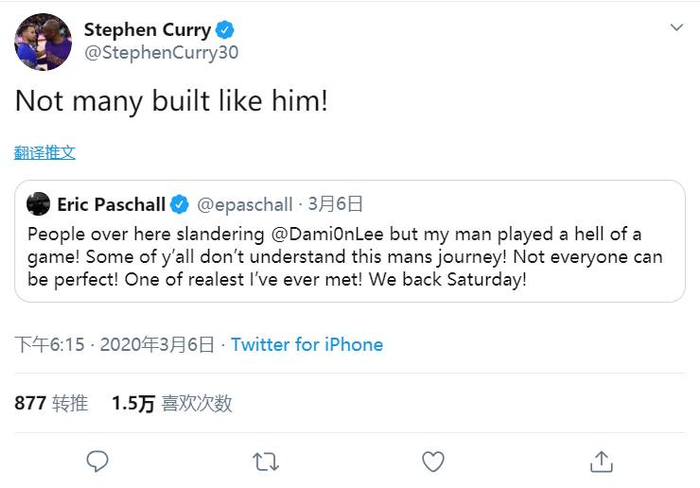Screen dimensions: 700x488
Task: Retweet using the arrows icon
Action: (x=265, y=461)
